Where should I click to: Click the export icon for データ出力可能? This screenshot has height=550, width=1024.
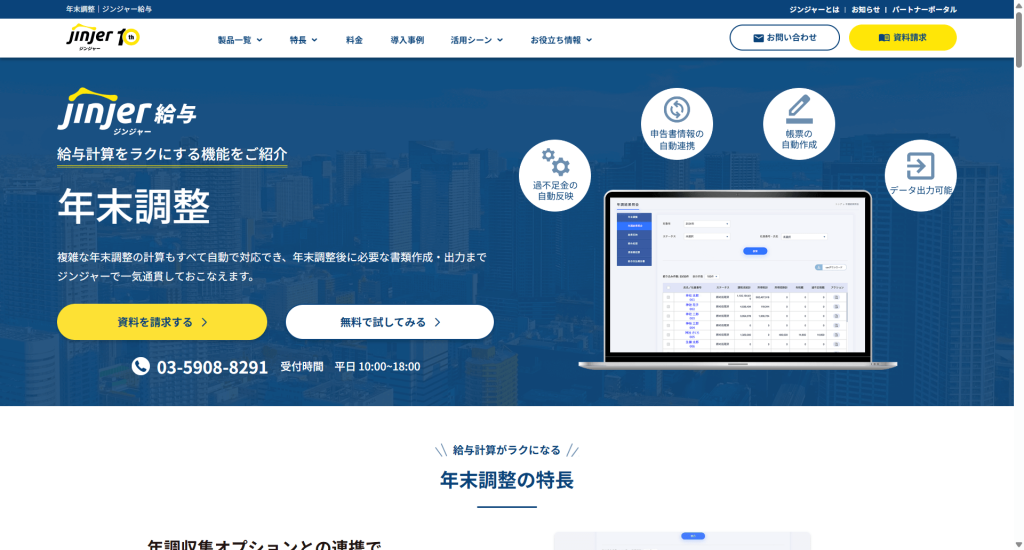tap(920, 166)
